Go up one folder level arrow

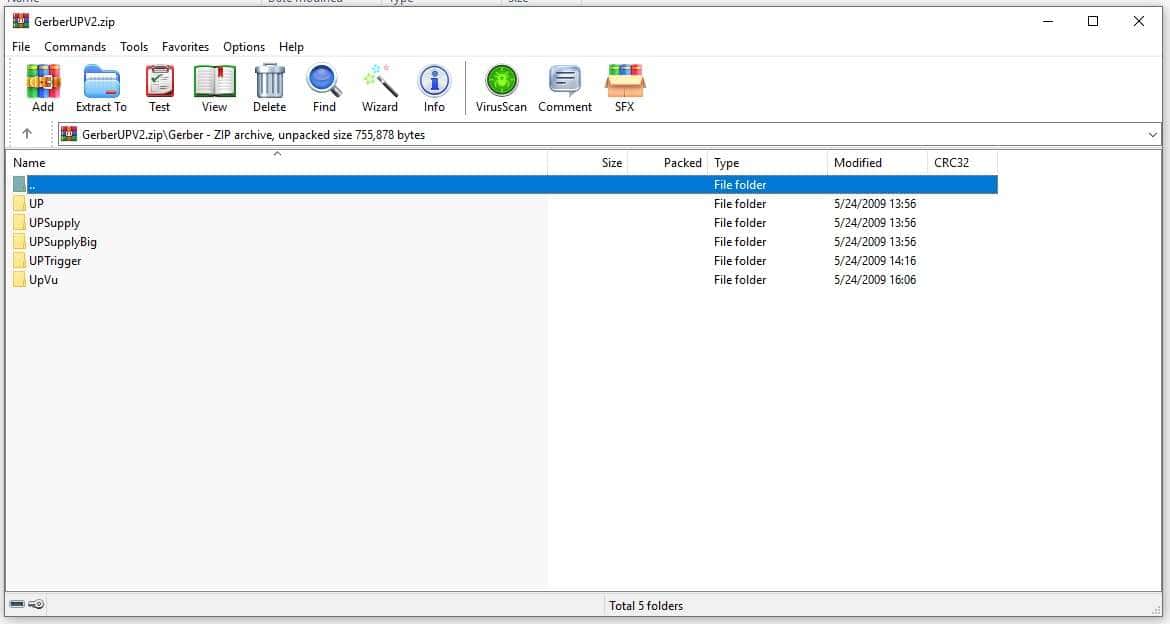(x=27, y=134)
